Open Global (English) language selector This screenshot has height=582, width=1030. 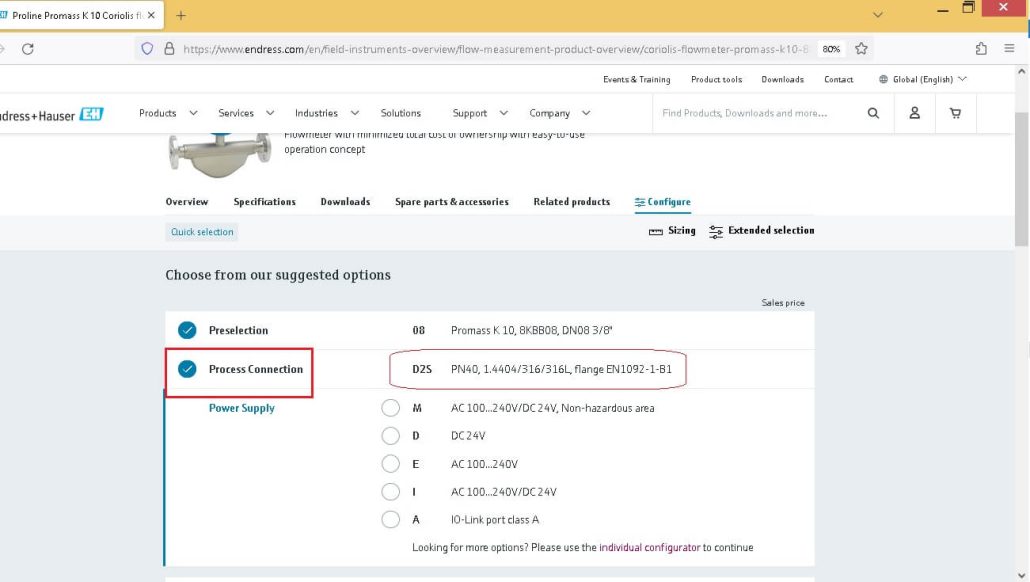tap(923, 79)
